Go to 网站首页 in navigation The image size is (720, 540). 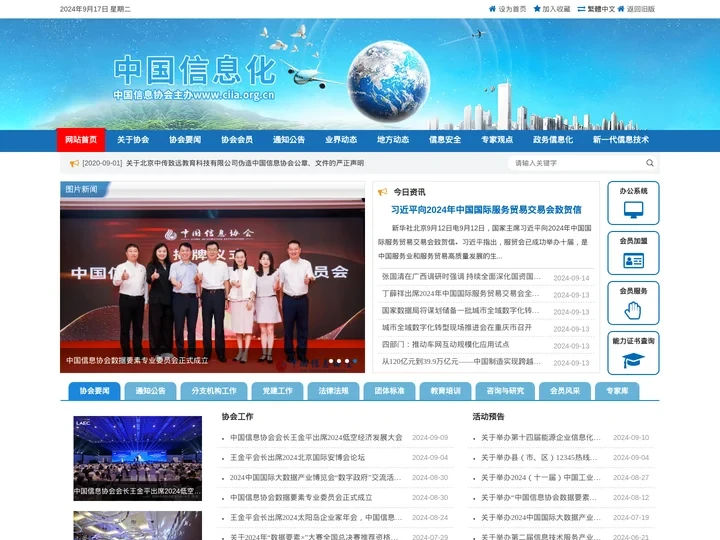(x=81, y=140)
